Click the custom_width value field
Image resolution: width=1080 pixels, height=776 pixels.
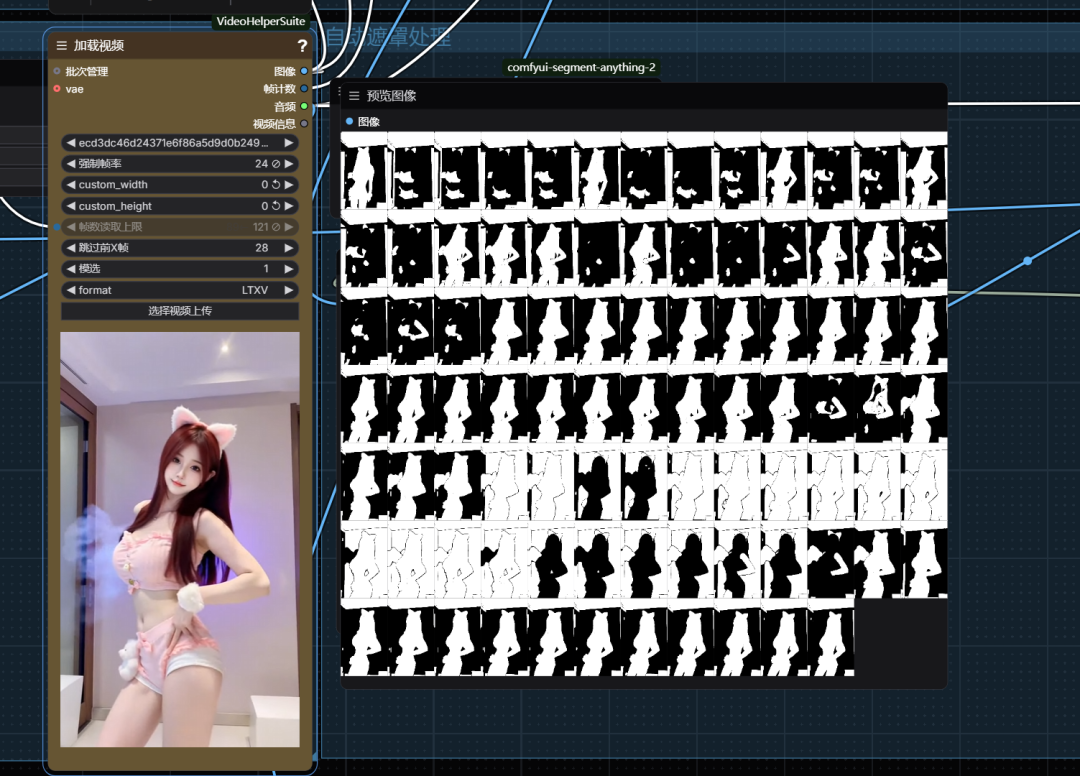click(180, 185)
